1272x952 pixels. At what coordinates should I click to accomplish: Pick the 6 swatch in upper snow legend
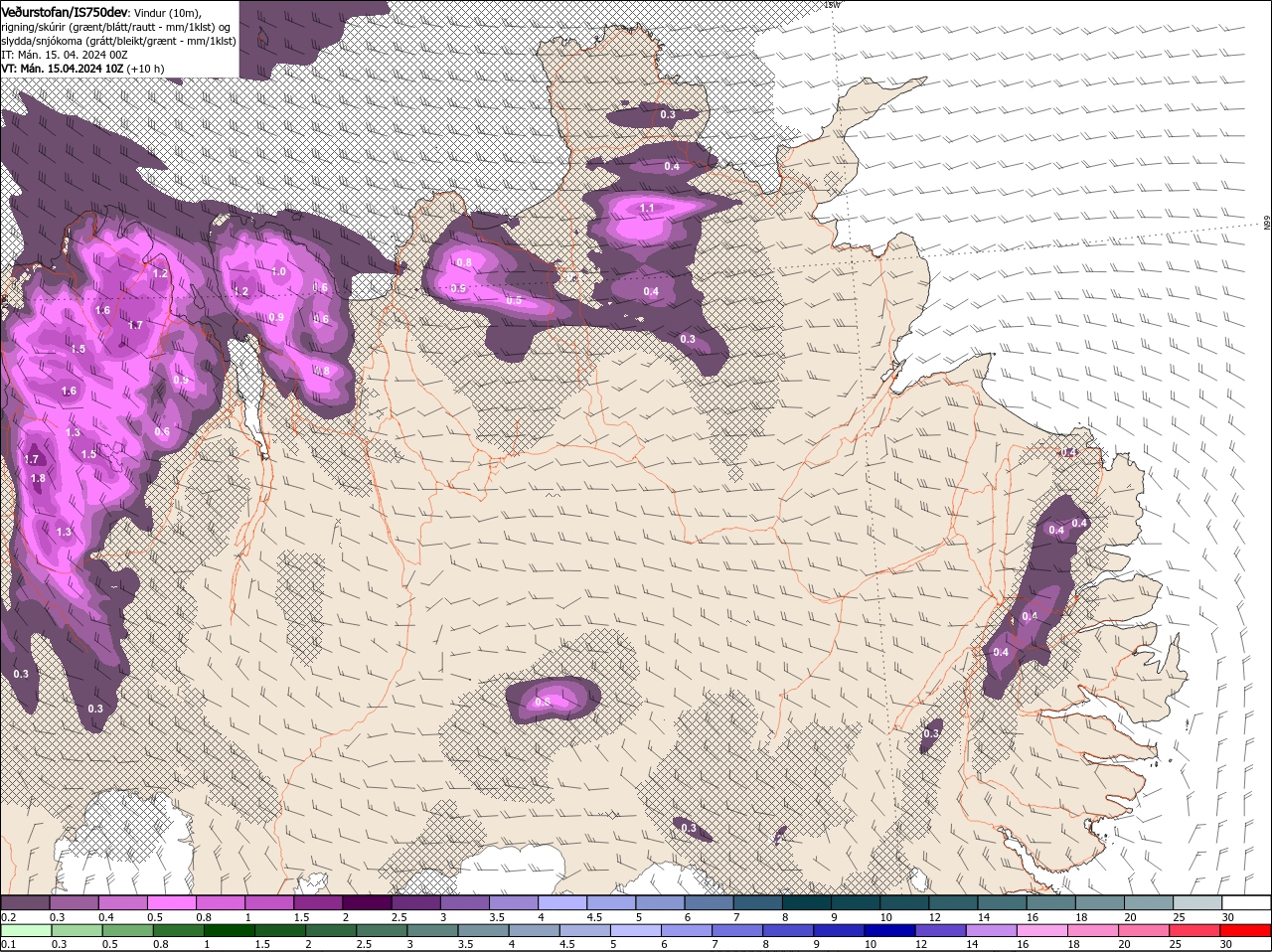[x=709, y=902]
